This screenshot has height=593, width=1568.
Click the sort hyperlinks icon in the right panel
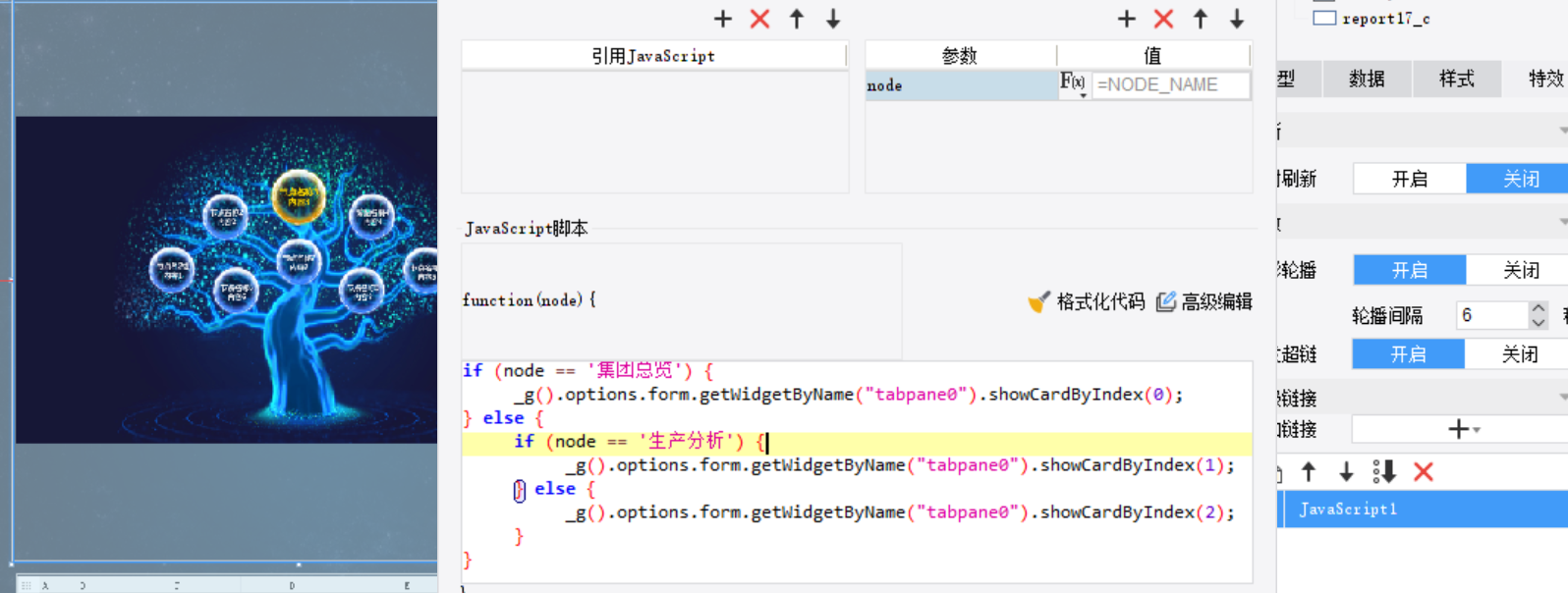coord(1384,472)
